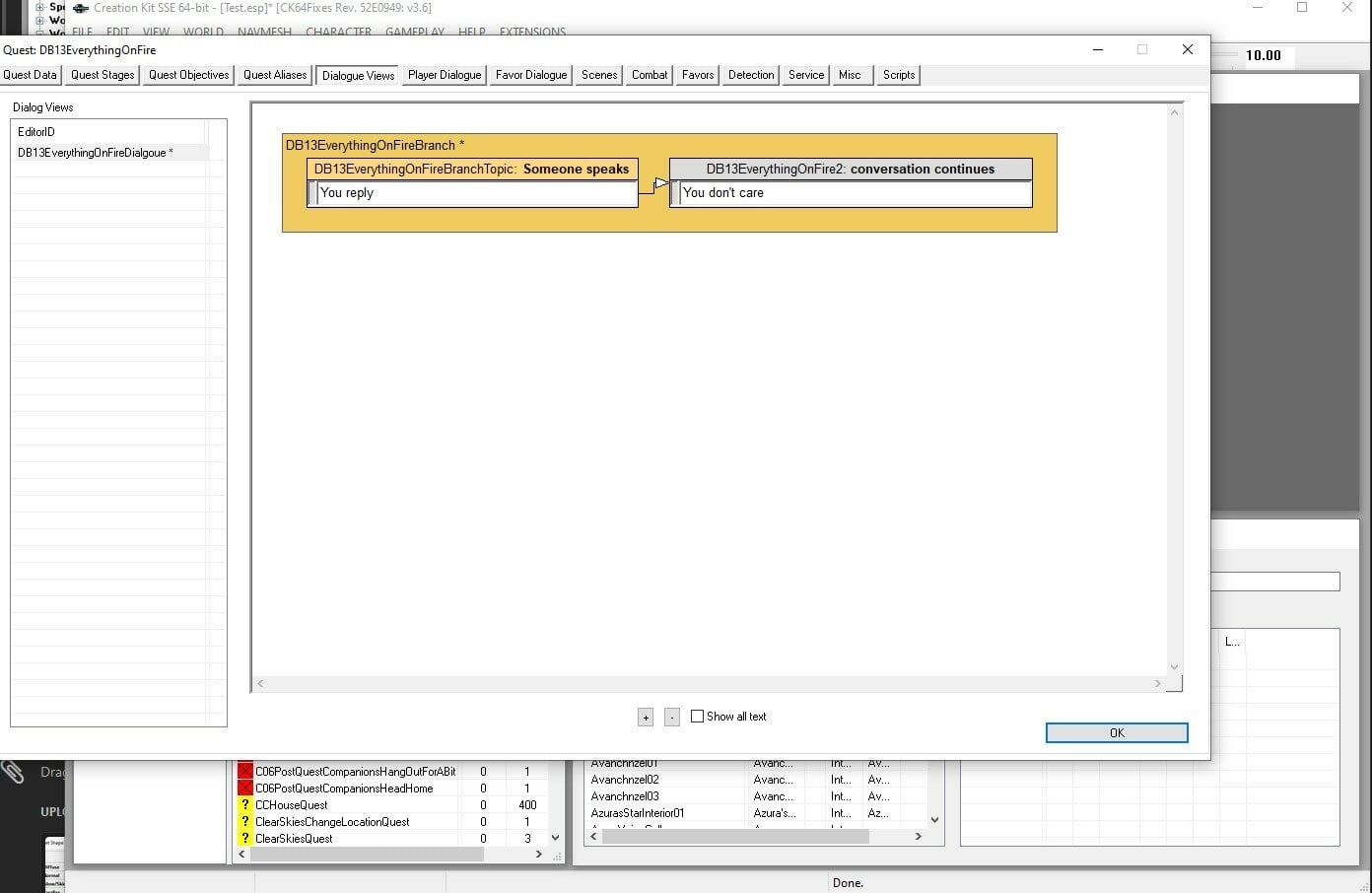Open the Service tab
The width and height of the screenshot is (1372, 893).
[806, 75]
